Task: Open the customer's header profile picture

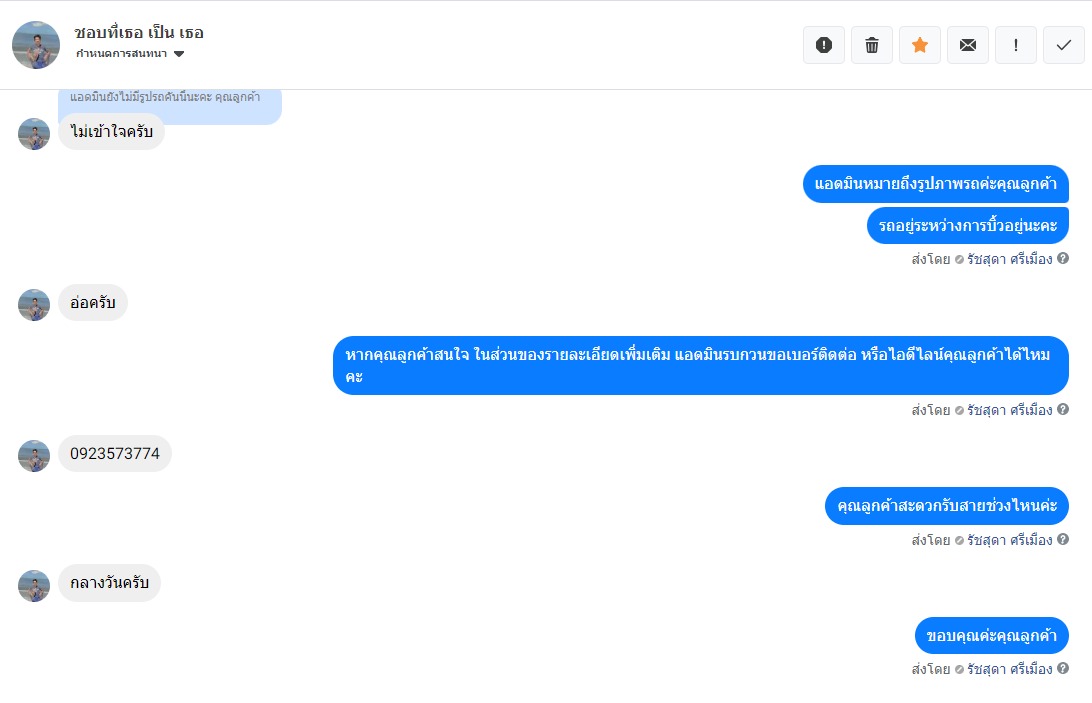Action: [x=36, y=45]
